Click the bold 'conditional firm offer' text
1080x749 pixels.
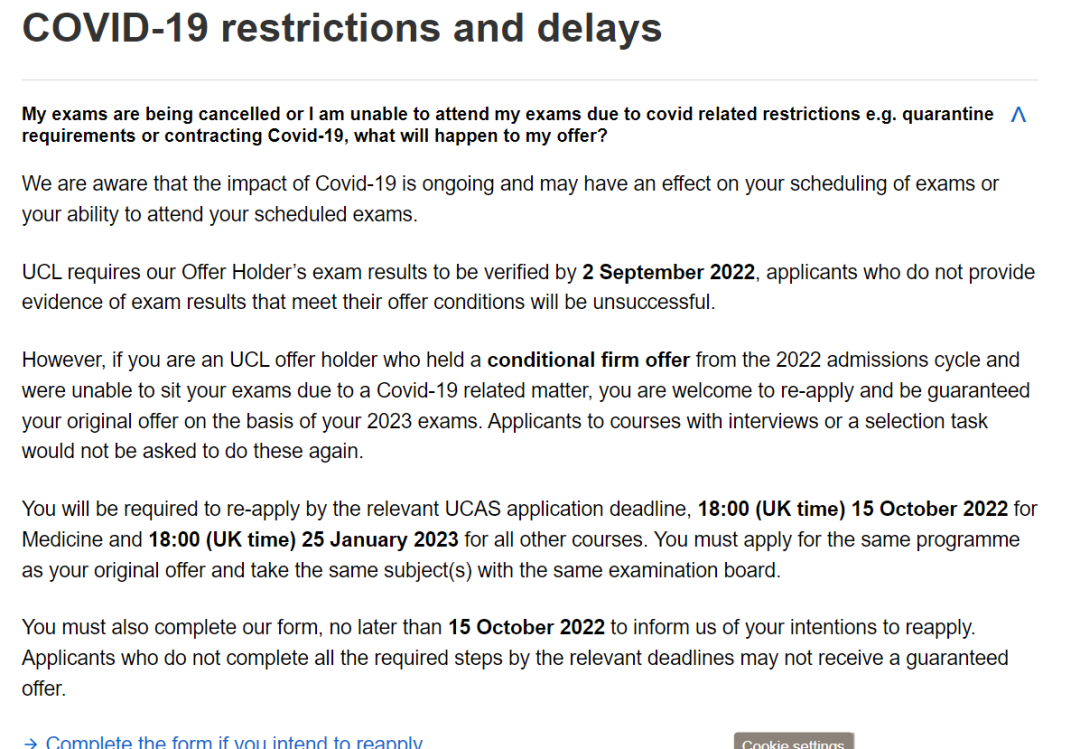click(588, 360)
